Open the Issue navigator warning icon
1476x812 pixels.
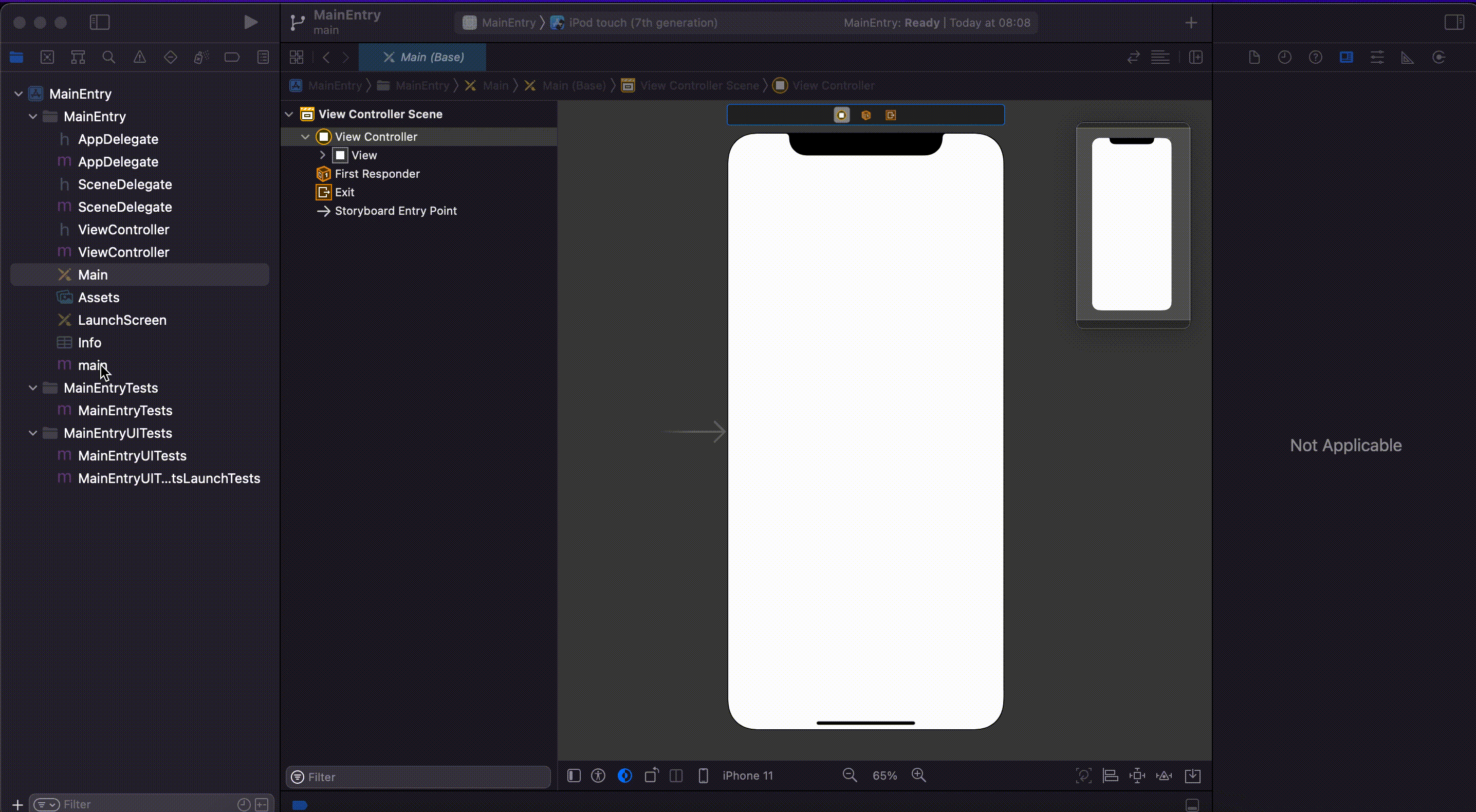click(x=139, y=58)
